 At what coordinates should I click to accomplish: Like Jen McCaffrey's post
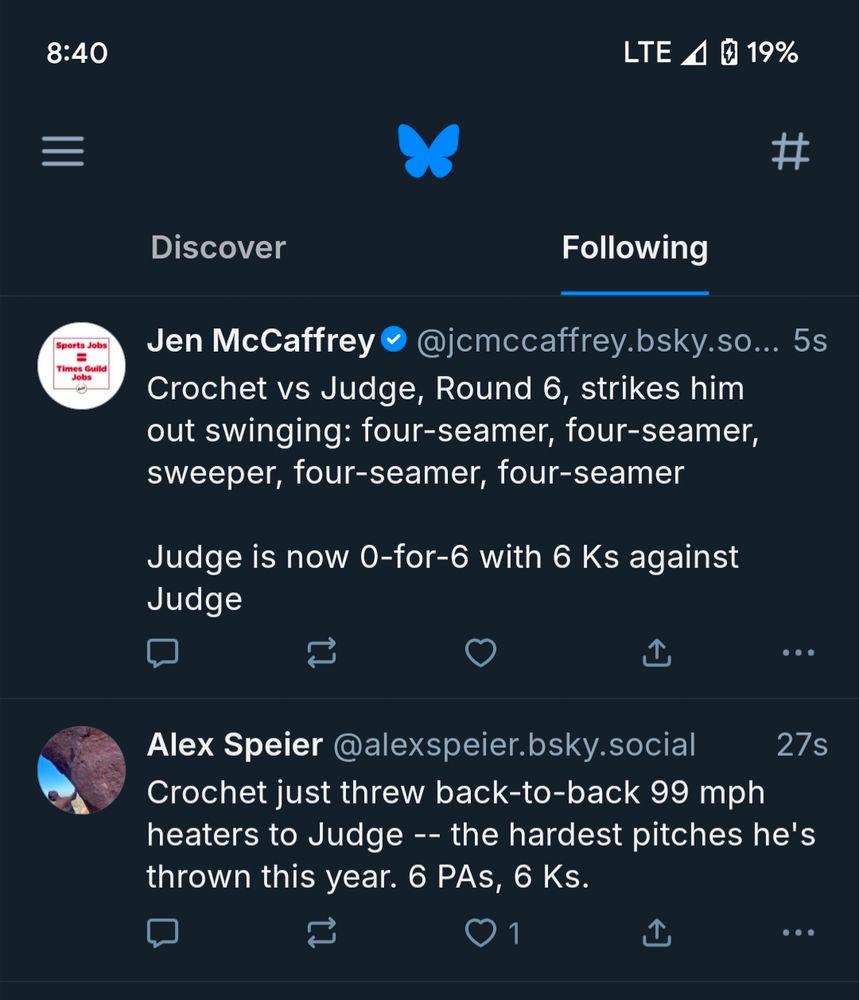point(481,653)
